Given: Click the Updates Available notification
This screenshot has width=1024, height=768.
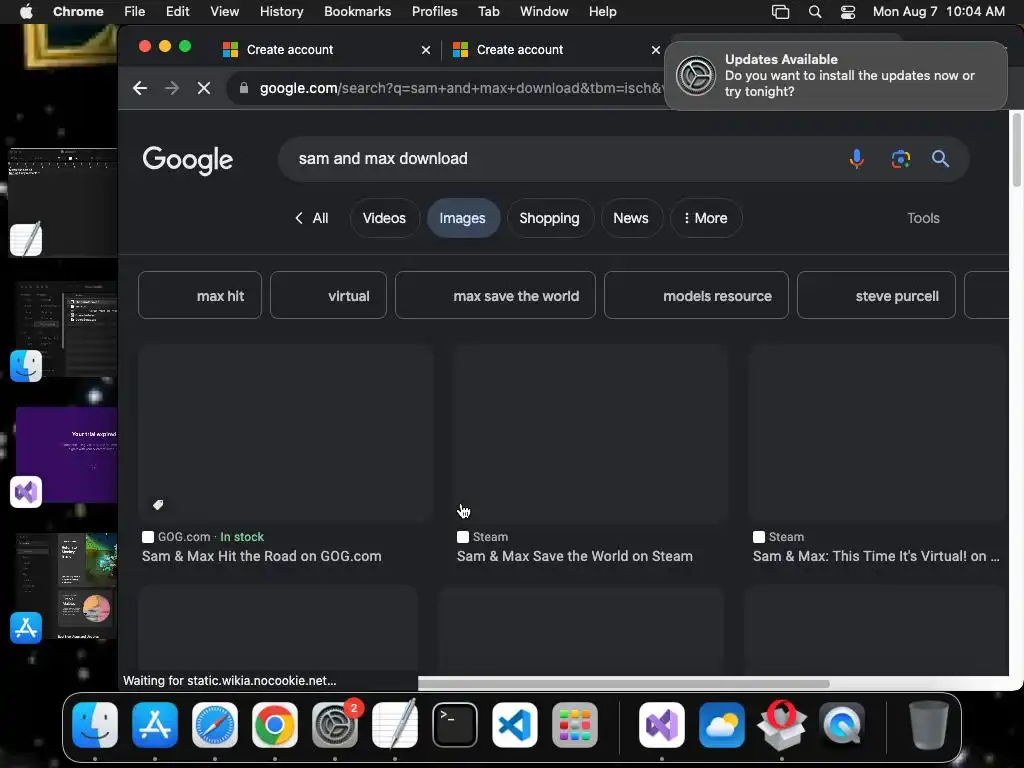Looking at the screenshot, I should coord(836,76).
